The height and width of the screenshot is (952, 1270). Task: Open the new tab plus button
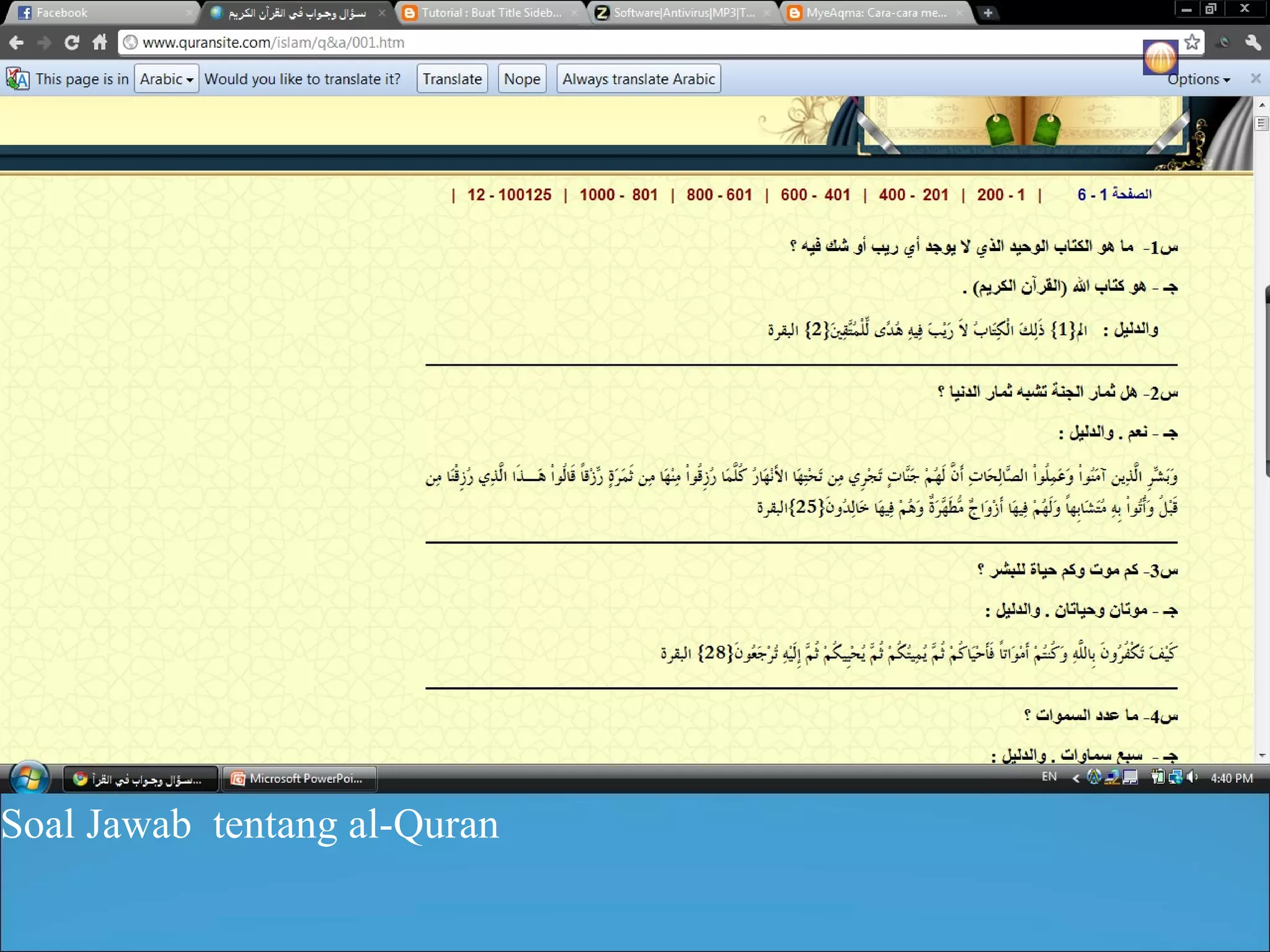(988, 12)
